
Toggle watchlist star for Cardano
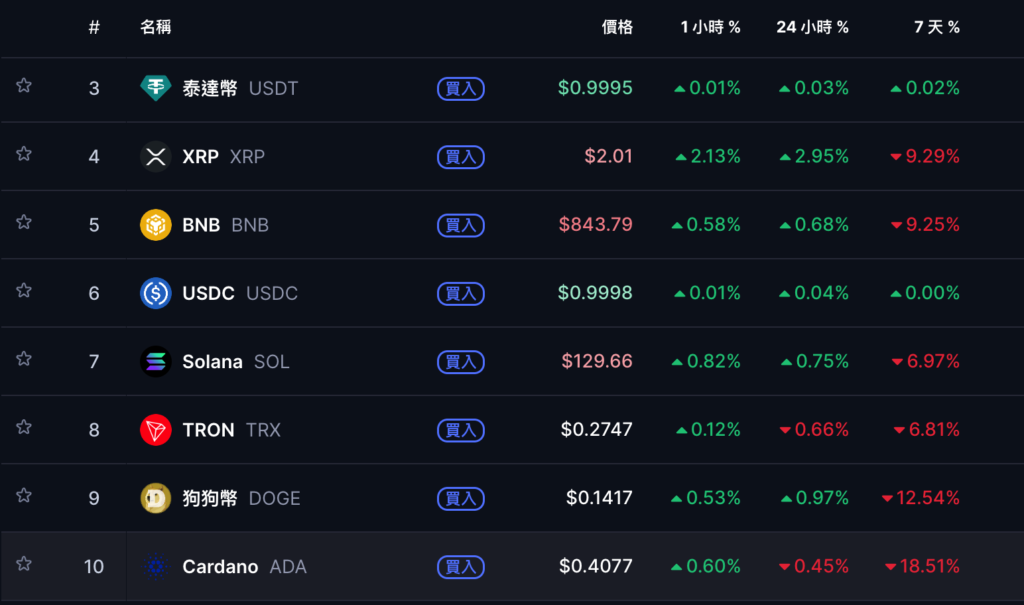(24, 564)
